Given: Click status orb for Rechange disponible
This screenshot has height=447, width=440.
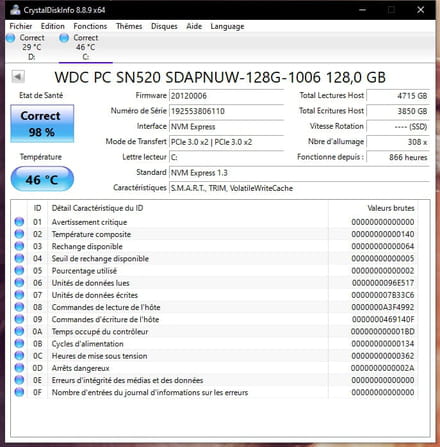Looking at the screenshot, I should click(x=19, y=246).
